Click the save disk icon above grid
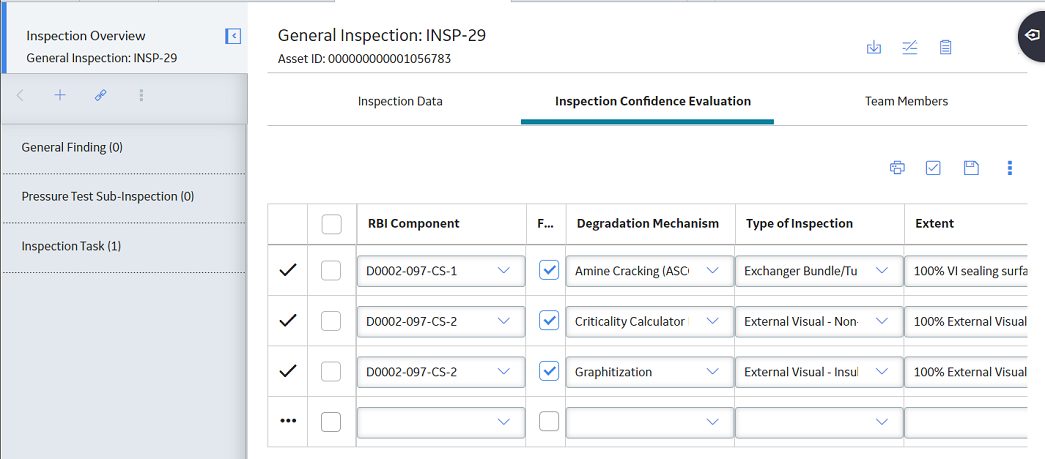The width and height of the screenshot is (1045, 459). [972, 168]
